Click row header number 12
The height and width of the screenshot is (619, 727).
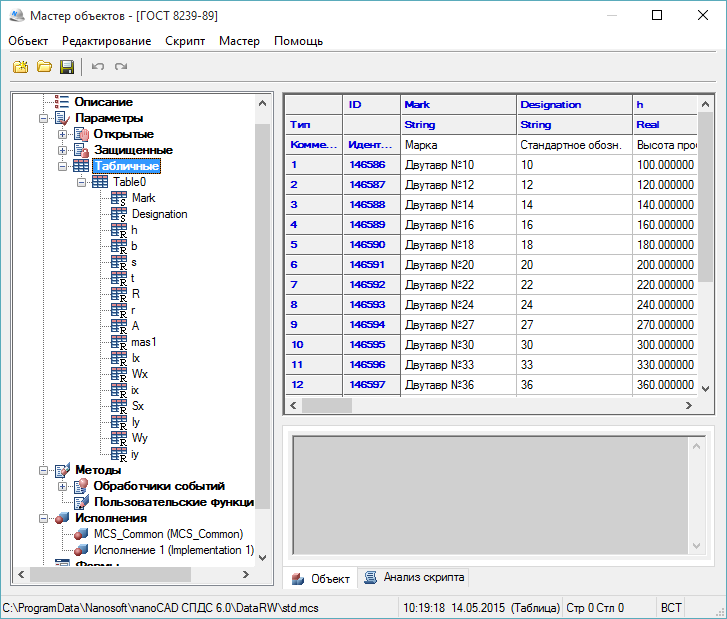click(314, 385)
